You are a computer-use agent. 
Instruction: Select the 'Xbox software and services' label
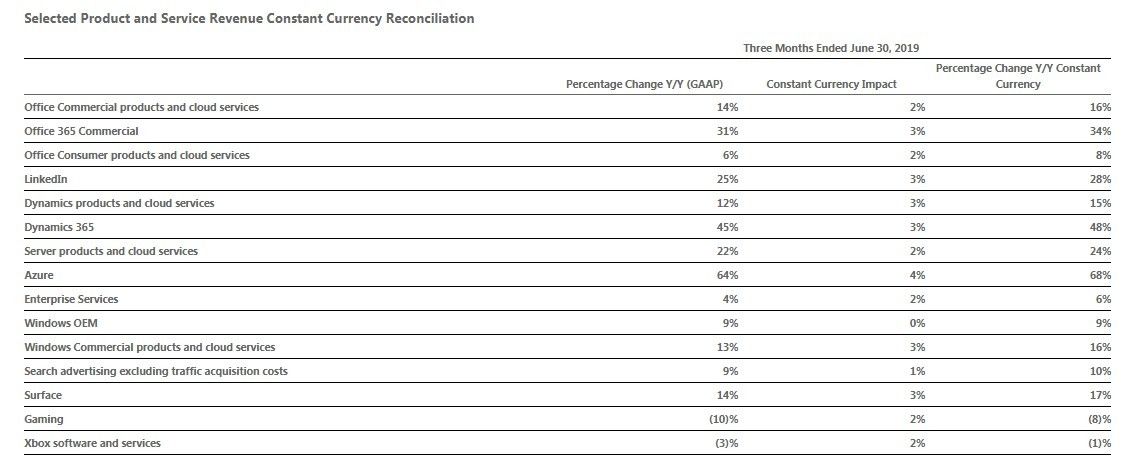click(92, 443)
